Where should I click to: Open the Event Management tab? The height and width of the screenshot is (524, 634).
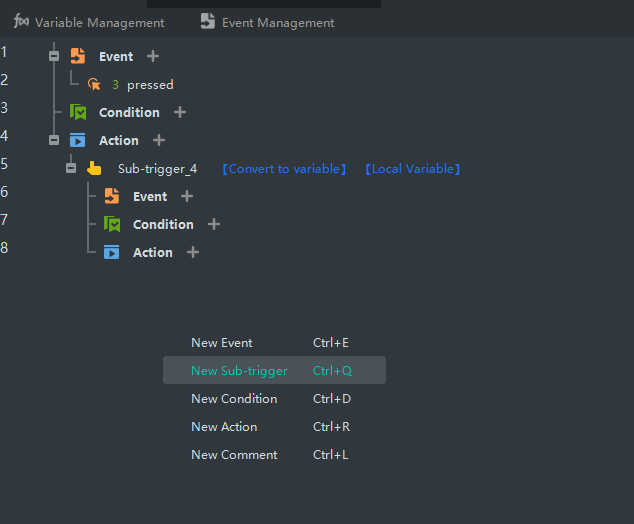267,22
